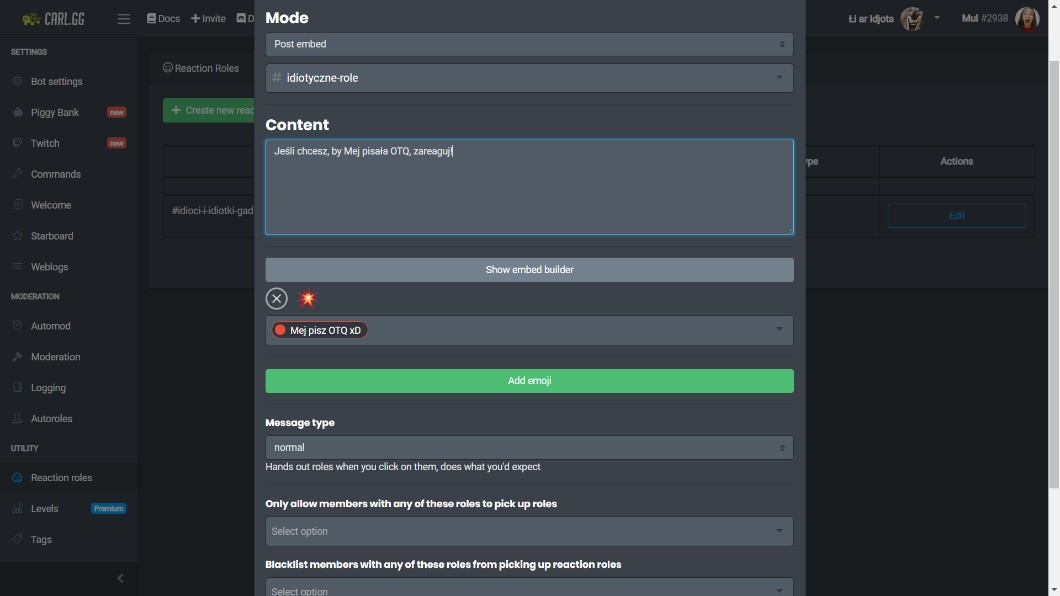Click the hamburger menu icon

(124, 19)
